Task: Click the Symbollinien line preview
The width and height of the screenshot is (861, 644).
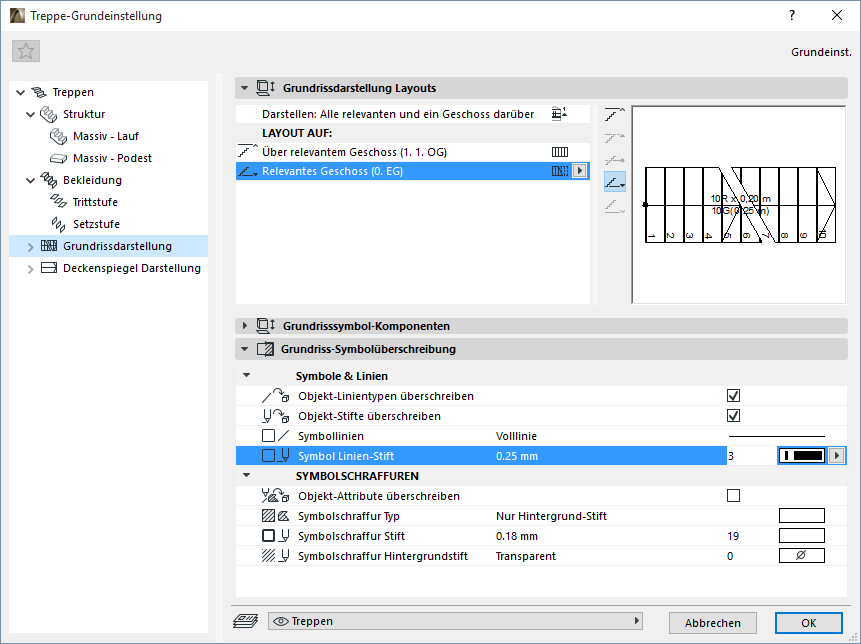Action: pos(776,436)
